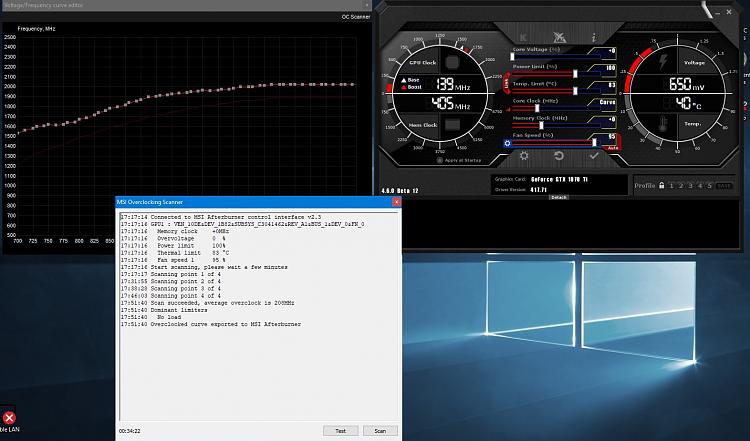Screen dimensions: 750x441
Task: Click the OC Scanner airplane icon in Afterburner
Action: tap(559, 37)
